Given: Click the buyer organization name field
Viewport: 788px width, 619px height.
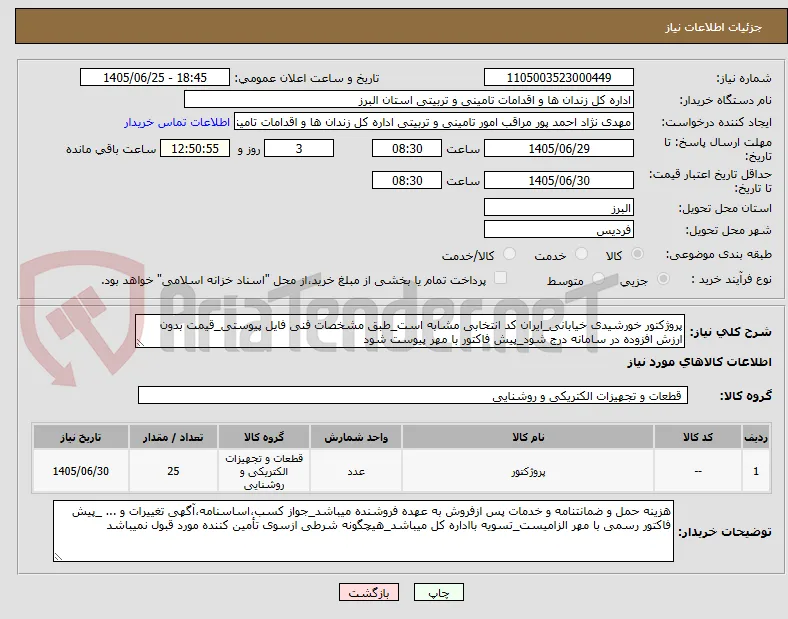Looking at the screenshot, I should (x=409, y=99).
